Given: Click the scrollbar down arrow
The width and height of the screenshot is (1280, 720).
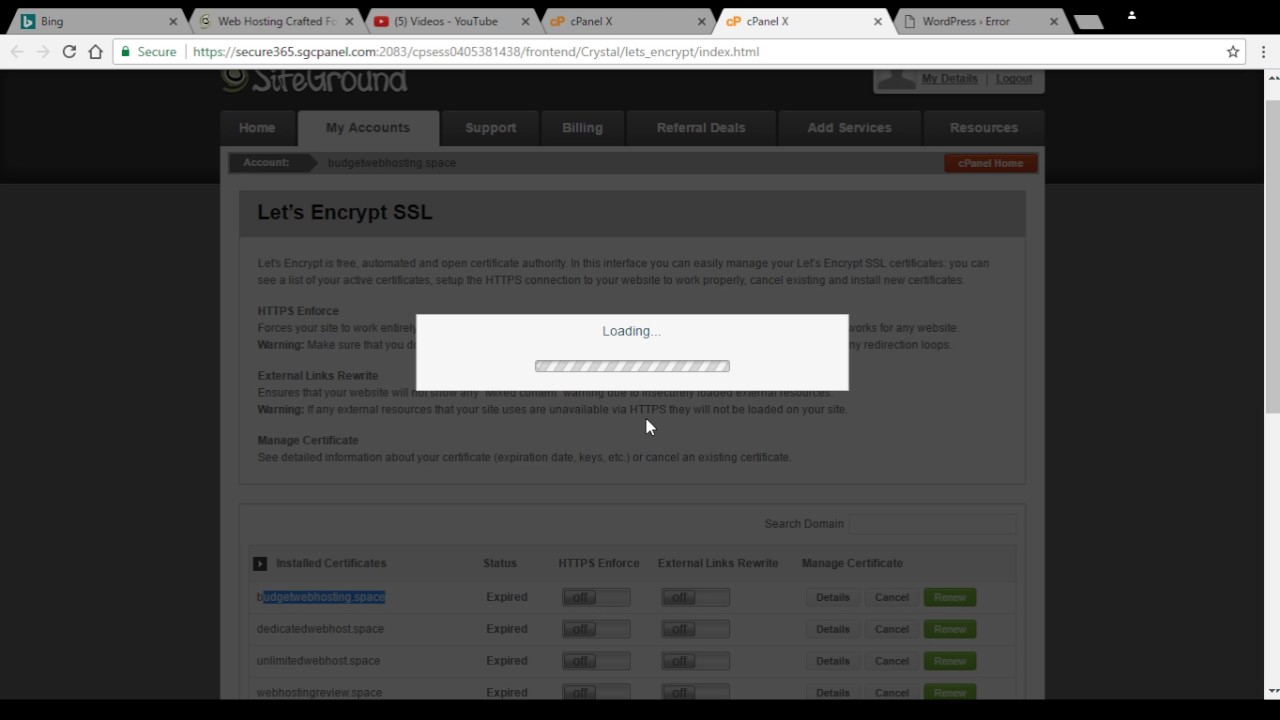Looking at the screenshot, I should (1272, 691).
